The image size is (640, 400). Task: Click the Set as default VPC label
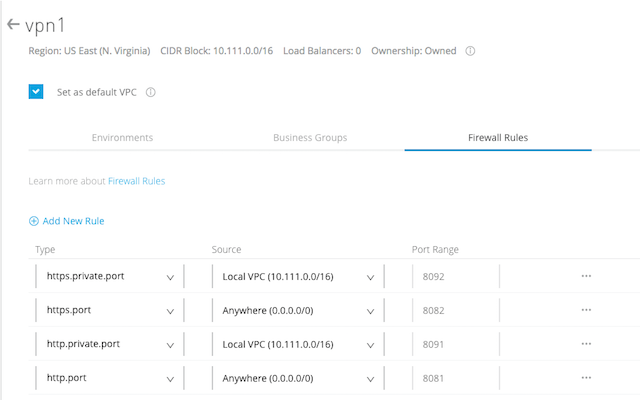(x=97, y=92)
